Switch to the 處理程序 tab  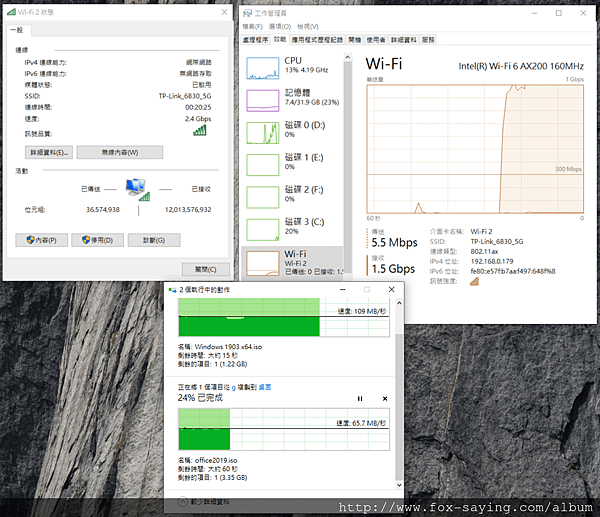[256, 40]
